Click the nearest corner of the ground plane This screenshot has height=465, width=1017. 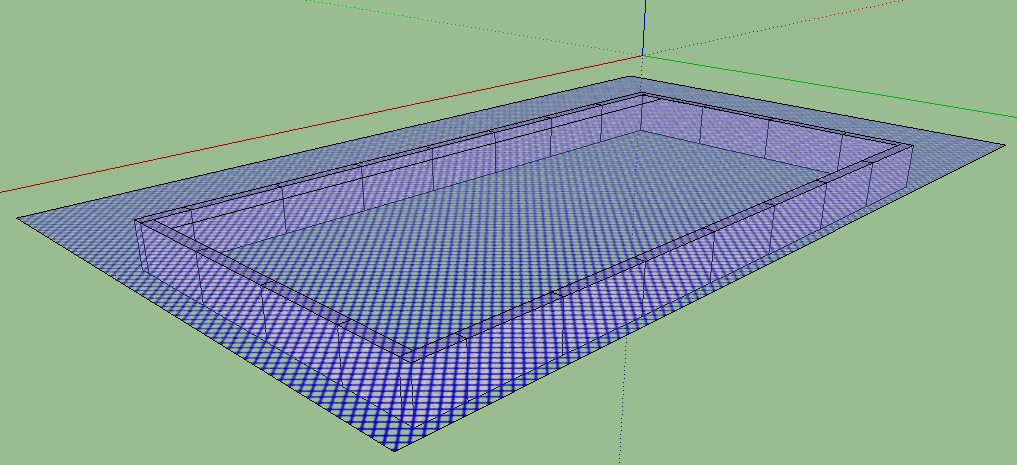coord(391,450)
